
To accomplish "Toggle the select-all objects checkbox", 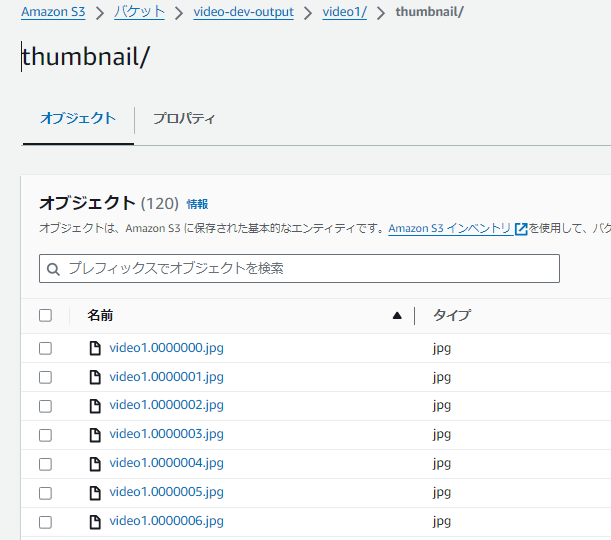I will coord(45,315).
